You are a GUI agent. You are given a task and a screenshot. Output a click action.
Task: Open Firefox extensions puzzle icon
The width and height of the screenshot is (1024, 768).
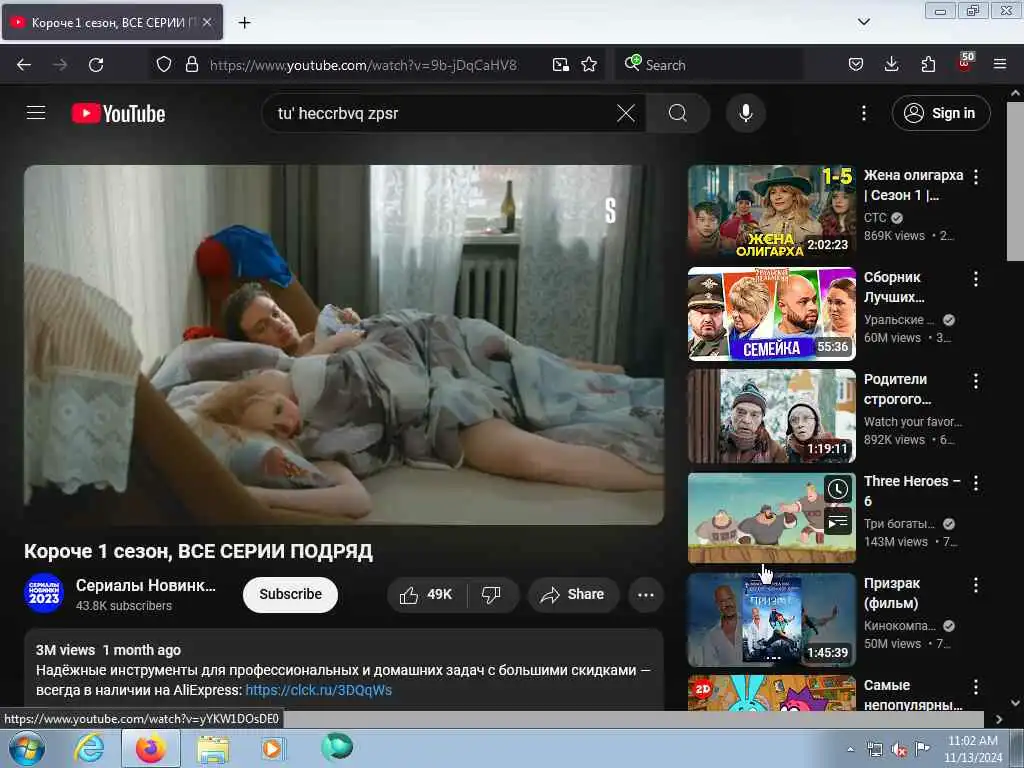[x=928, y=65]
